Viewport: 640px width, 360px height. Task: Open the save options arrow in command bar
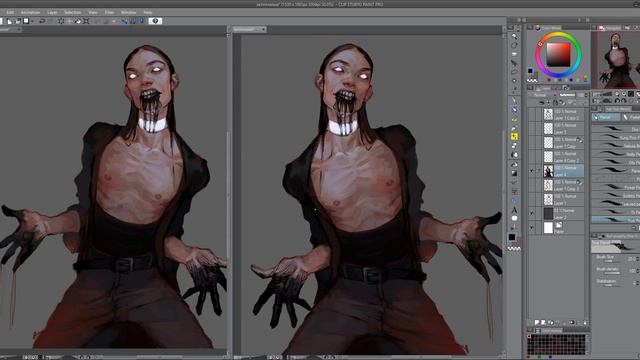(32, 21)
